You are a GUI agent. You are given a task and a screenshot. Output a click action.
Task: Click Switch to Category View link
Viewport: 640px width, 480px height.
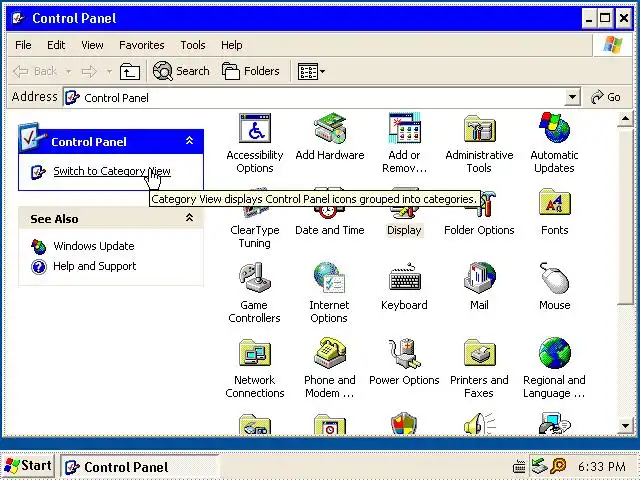pos(112,171)
